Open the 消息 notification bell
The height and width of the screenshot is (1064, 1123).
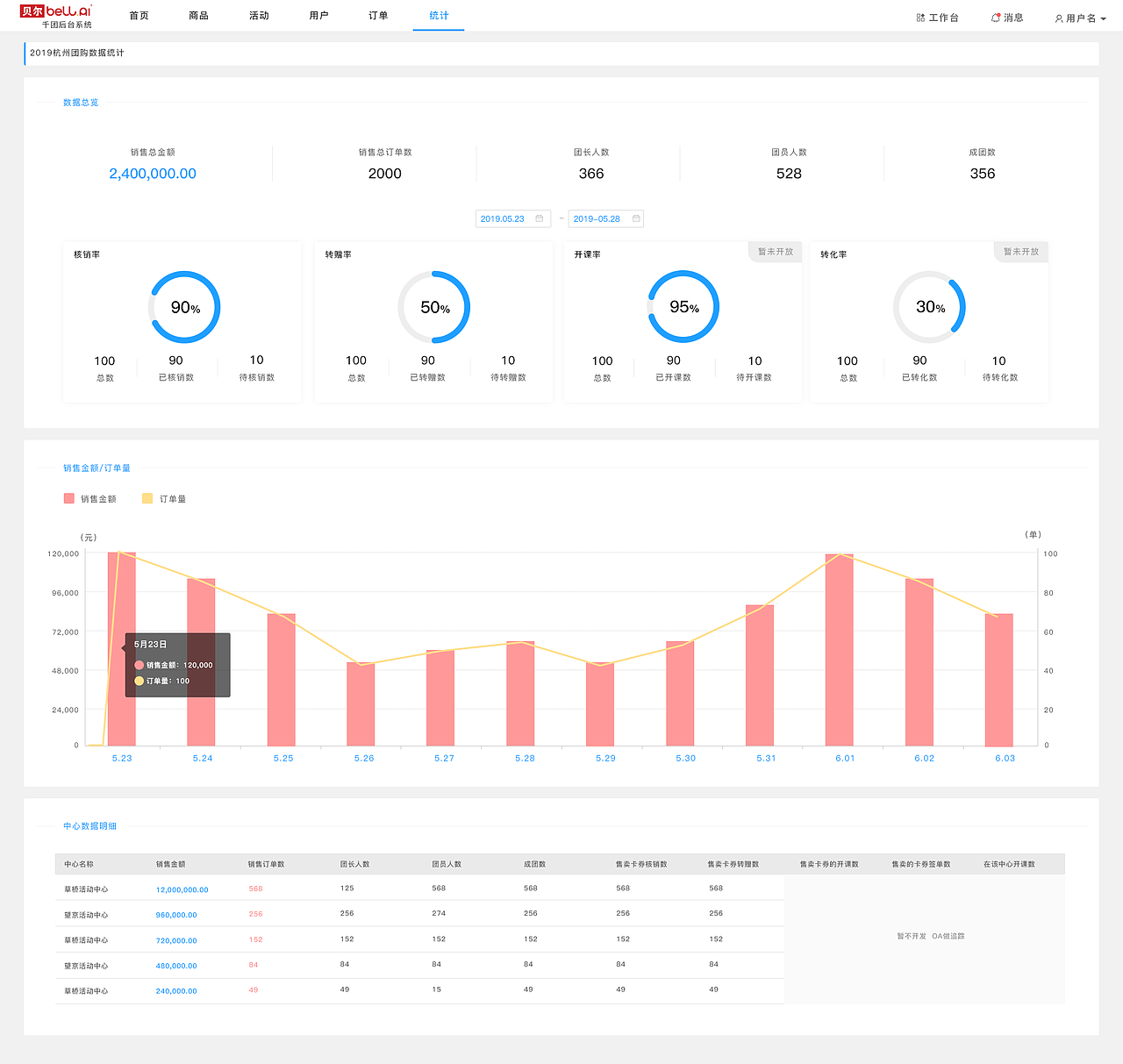pos(996,18)
